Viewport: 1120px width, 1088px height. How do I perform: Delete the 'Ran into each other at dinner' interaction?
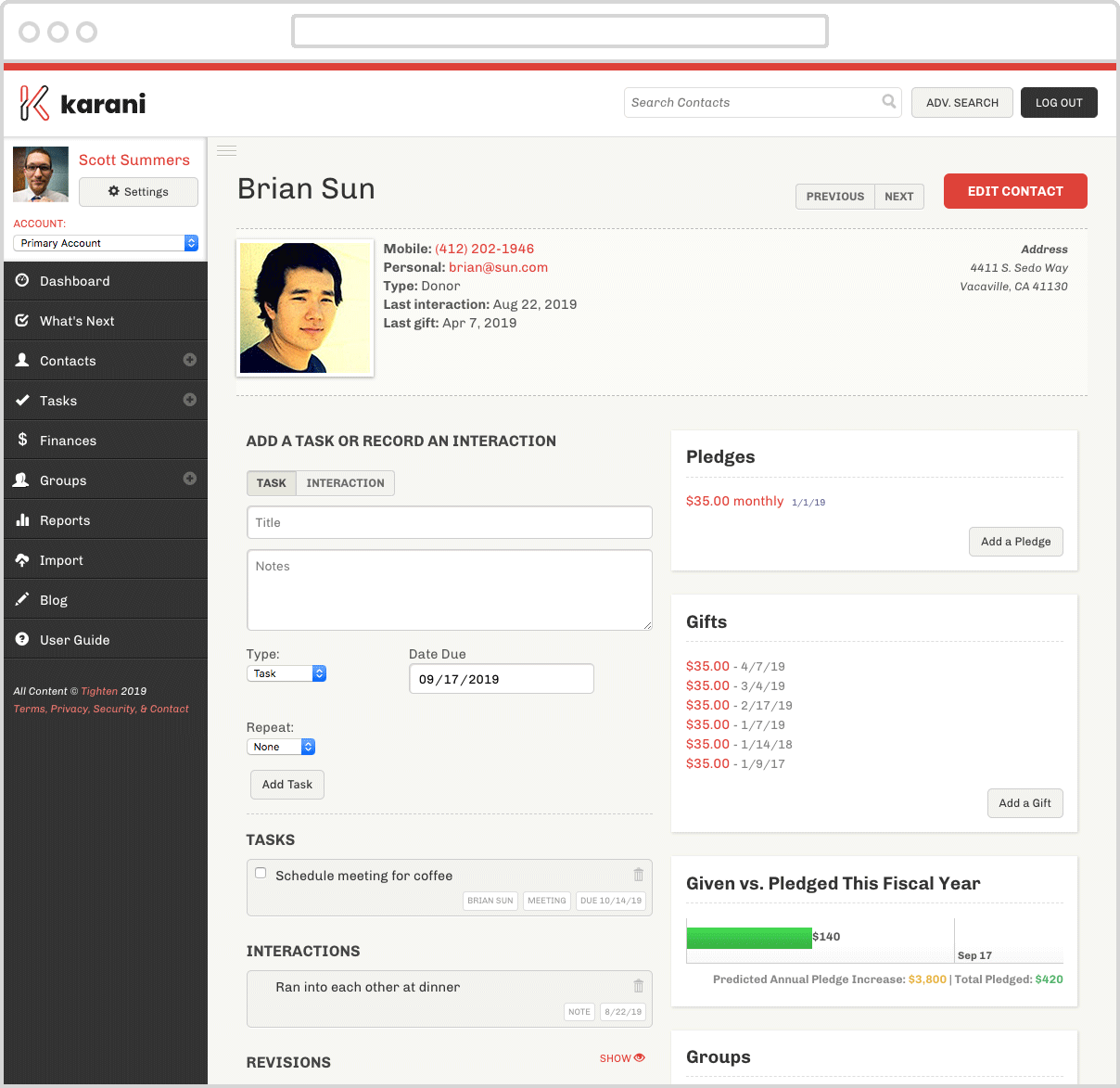click(x=638, y=986)
